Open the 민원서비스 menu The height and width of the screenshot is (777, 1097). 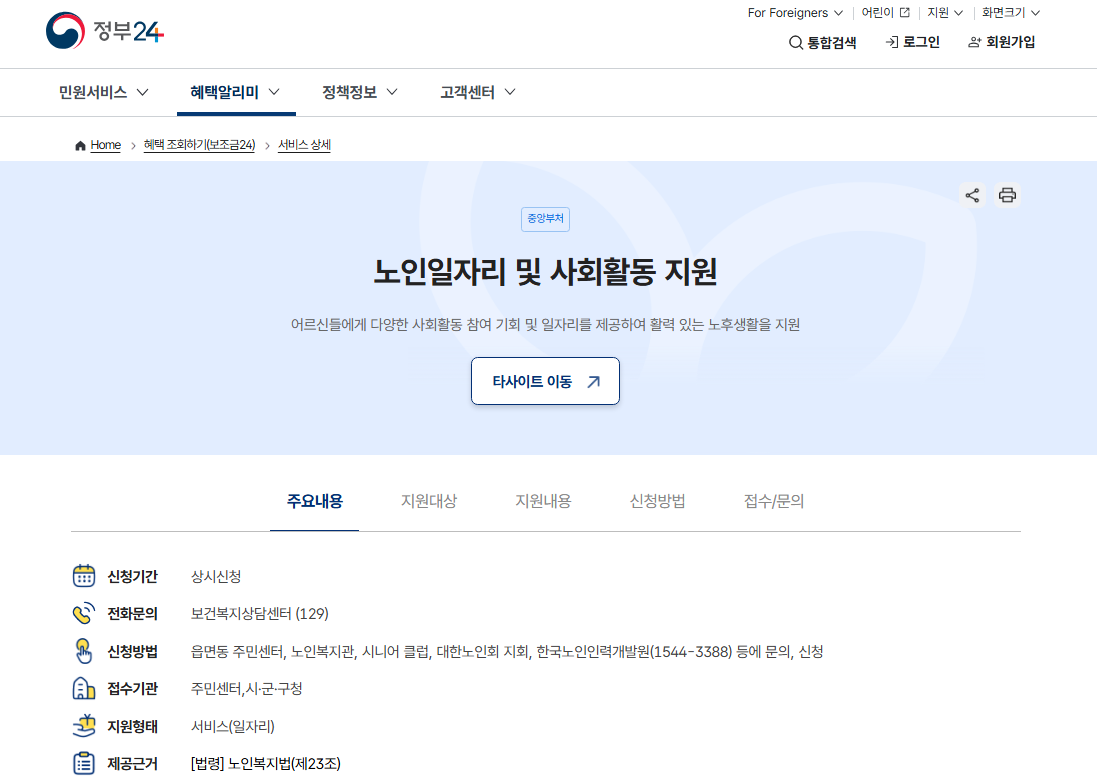click(x=103, y=92)
